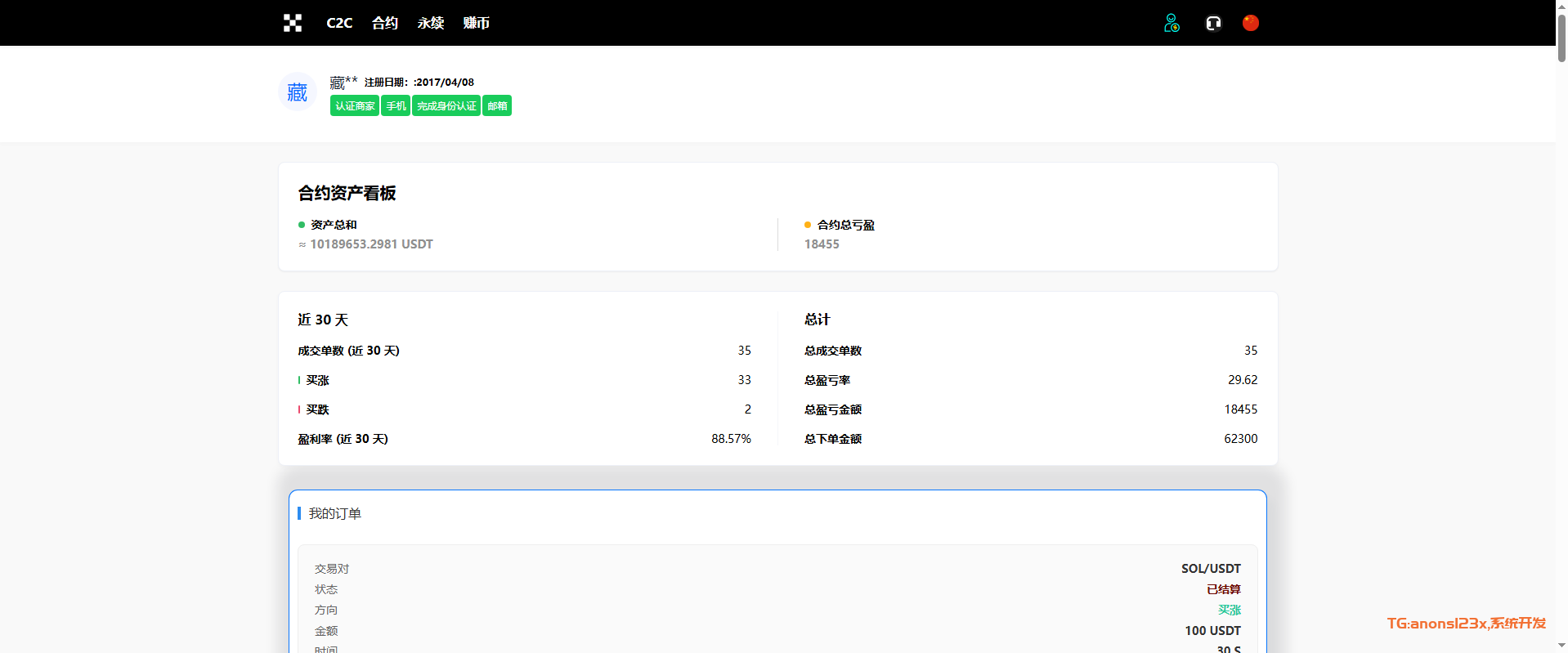1568x653 pixels.
Task: Open customer support headset icon
Action: tap(1213, 23)
